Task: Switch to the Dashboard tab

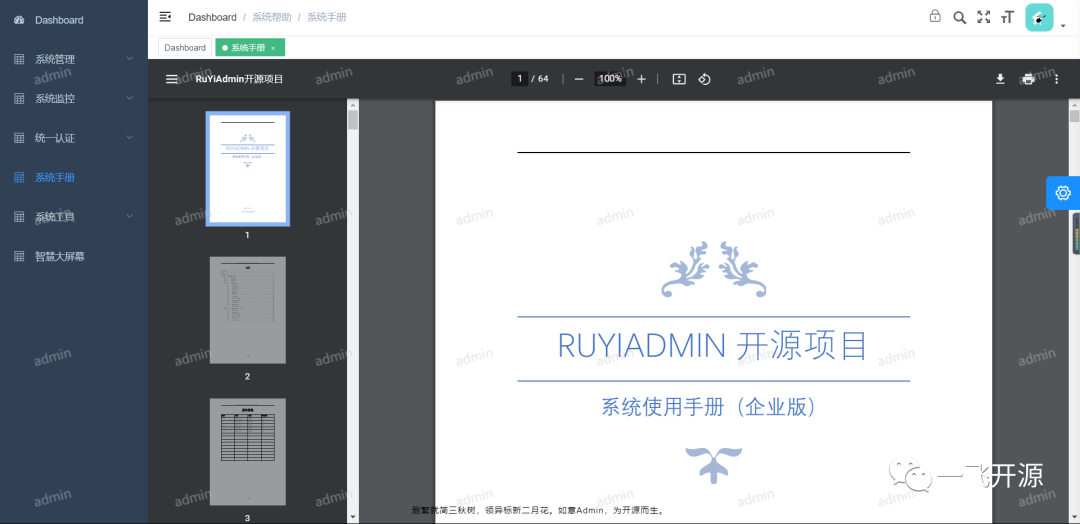Action: tap(185, 48)
